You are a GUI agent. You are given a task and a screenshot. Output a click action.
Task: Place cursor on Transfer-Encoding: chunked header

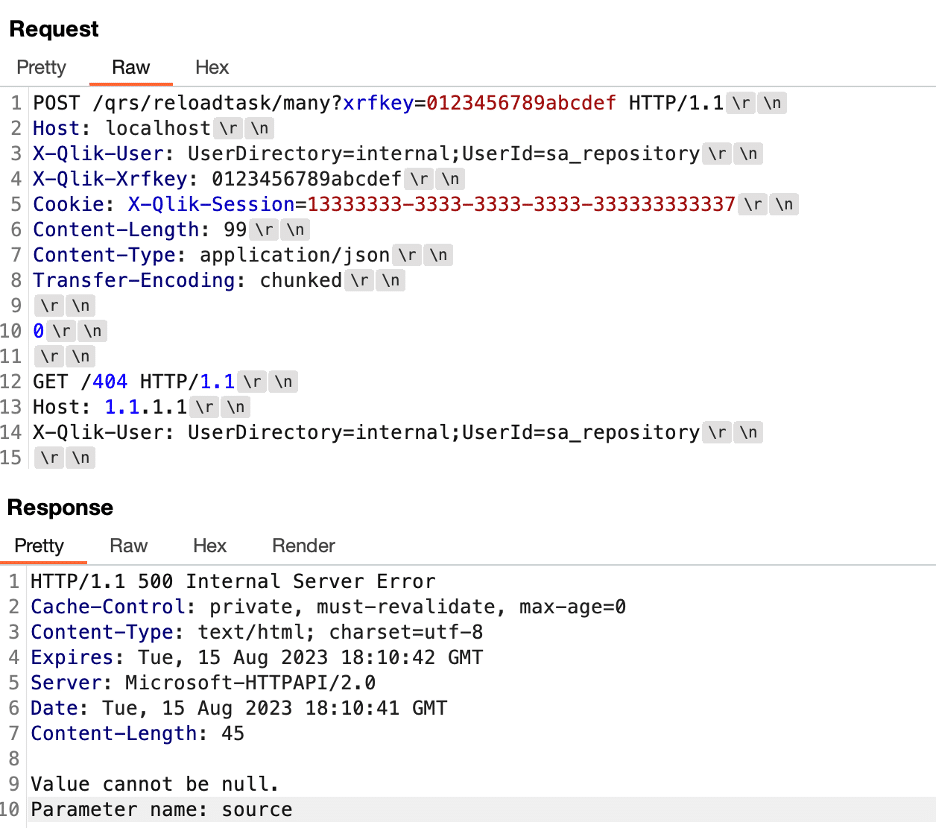coord(187,280)
